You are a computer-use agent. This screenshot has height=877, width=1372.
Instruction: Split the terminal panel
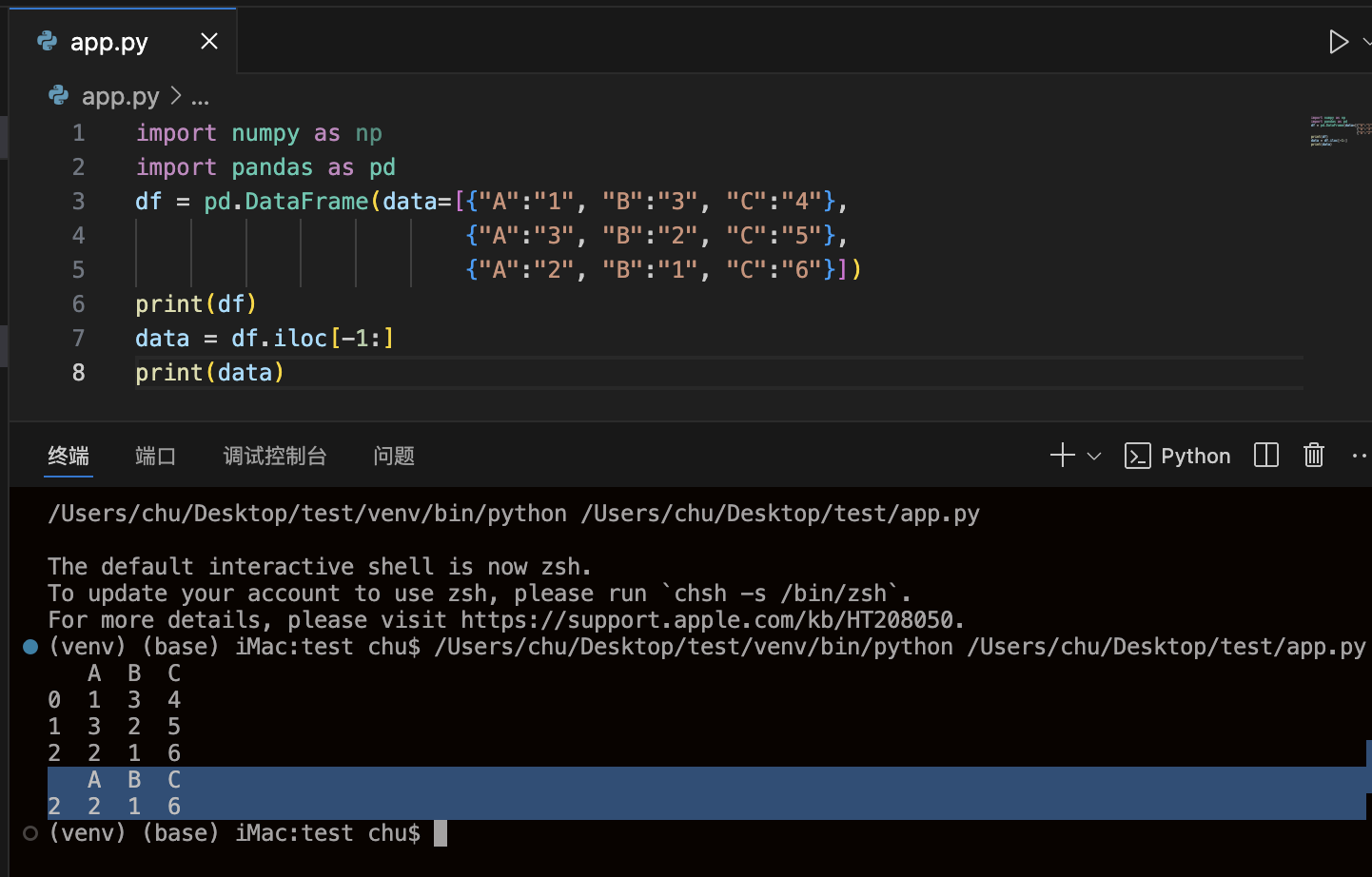point(1265,456)
